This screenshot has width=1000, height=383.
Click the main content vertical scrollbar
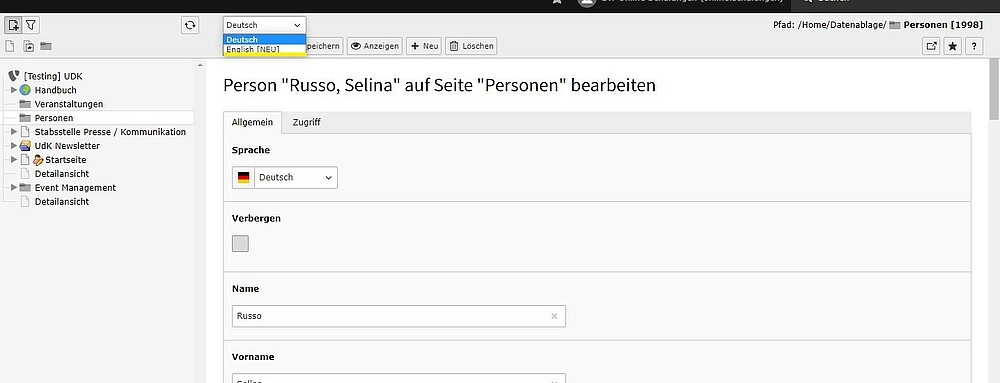pyautogui.click(x=994, y=89)
